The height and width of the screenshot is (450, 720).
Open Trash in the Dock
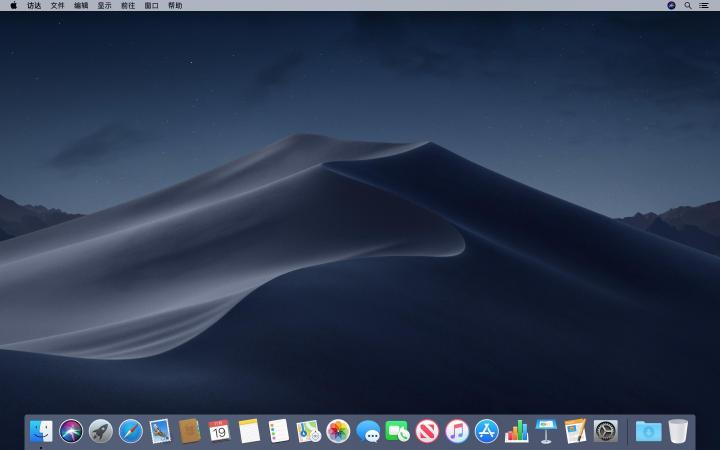click(678, 431)
